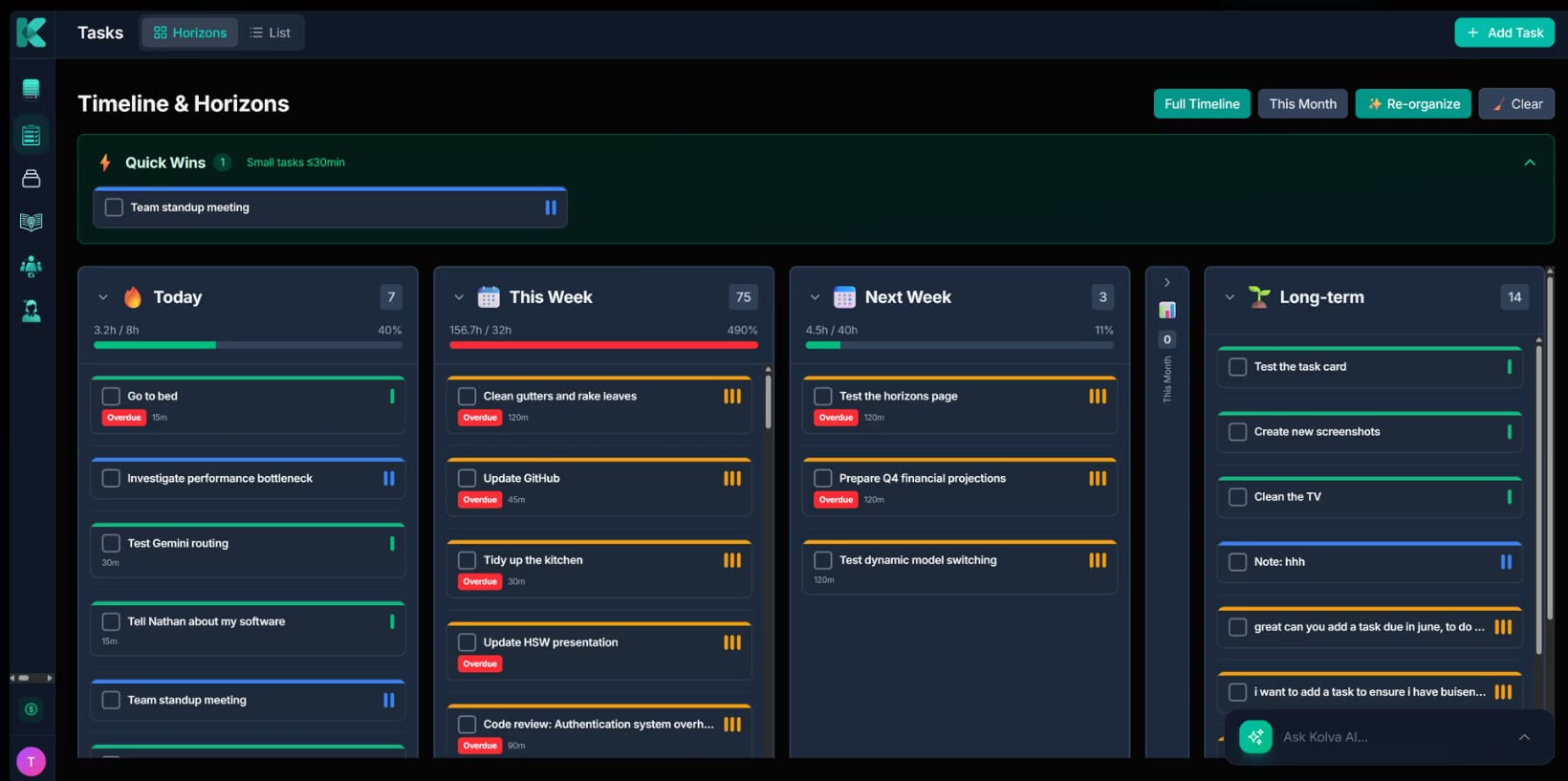
Task: Click the This Week count badge 75
Action: [744, 297]
